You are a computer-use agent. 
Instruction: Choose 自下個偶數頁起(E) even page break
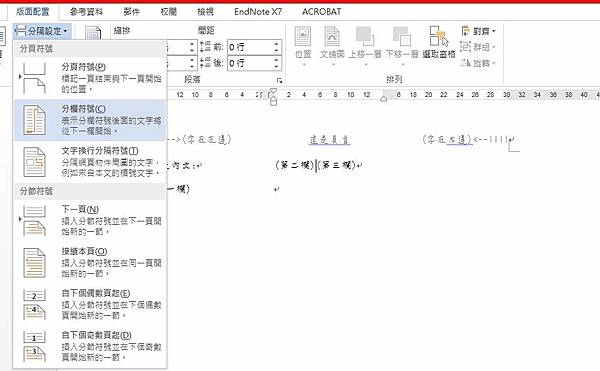(x=90, y=304)
